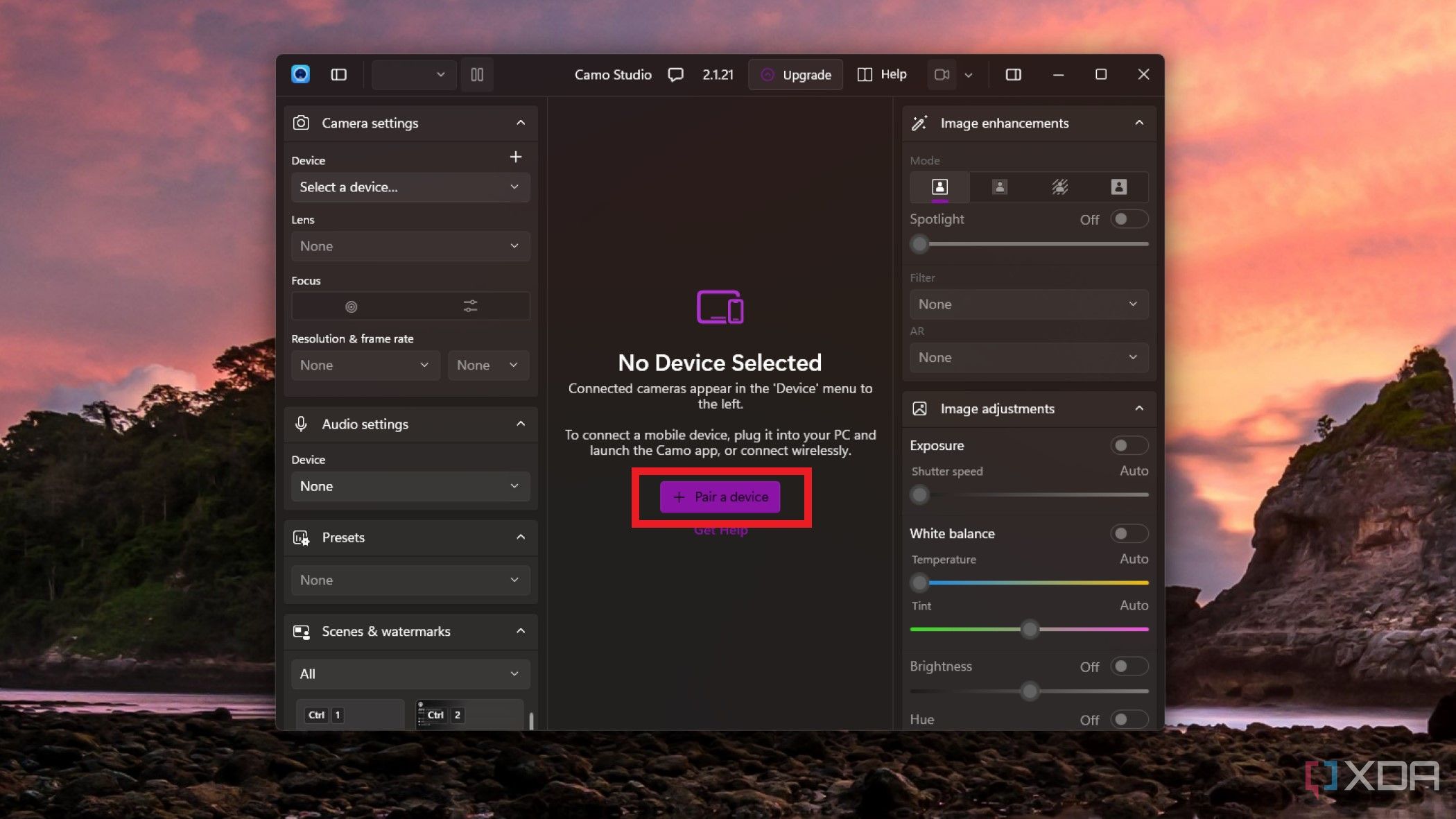Click the Get Help link

pos(720,529)
